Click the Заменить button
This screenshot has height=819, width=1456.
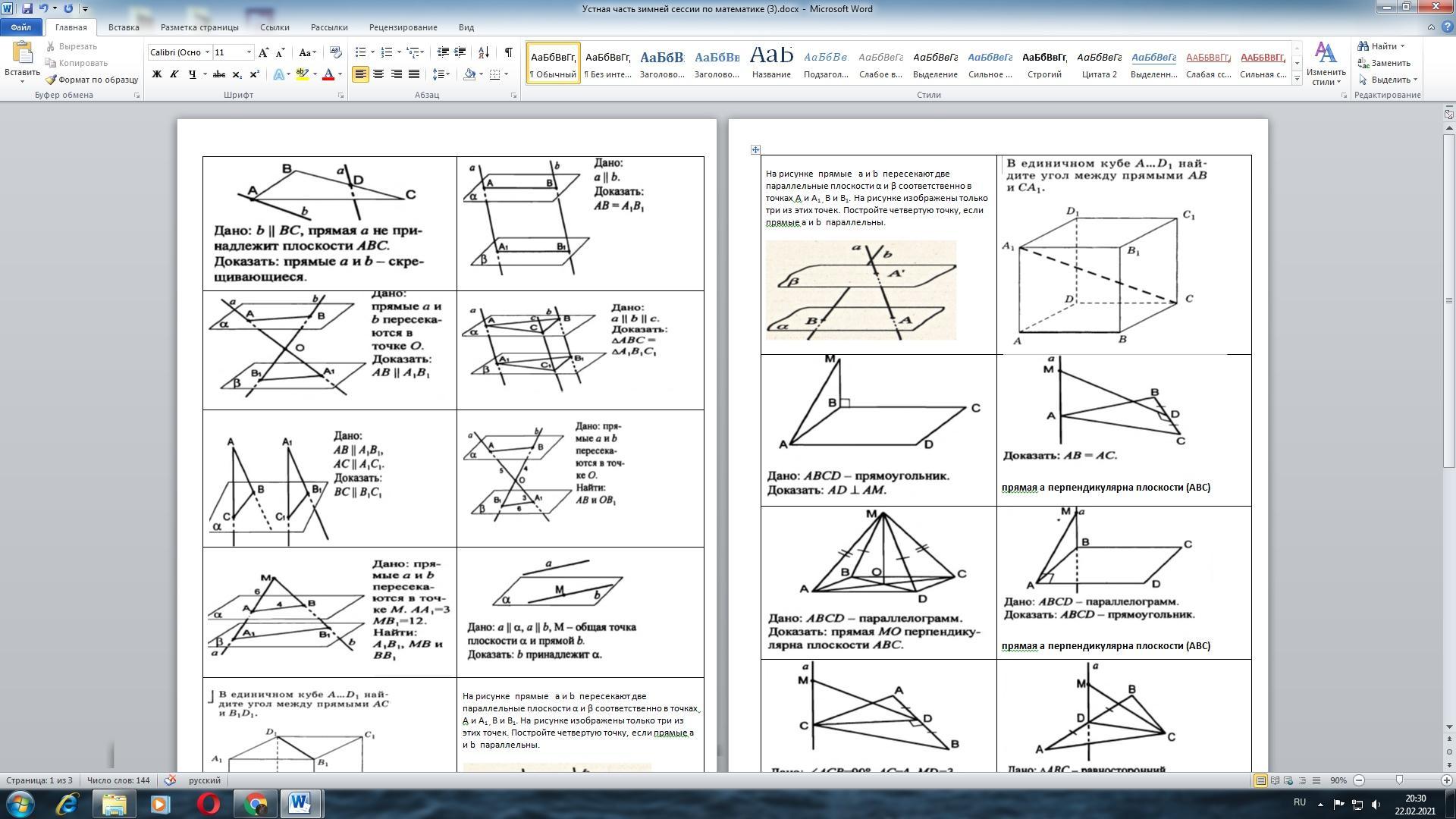(x=1384, y=63)
